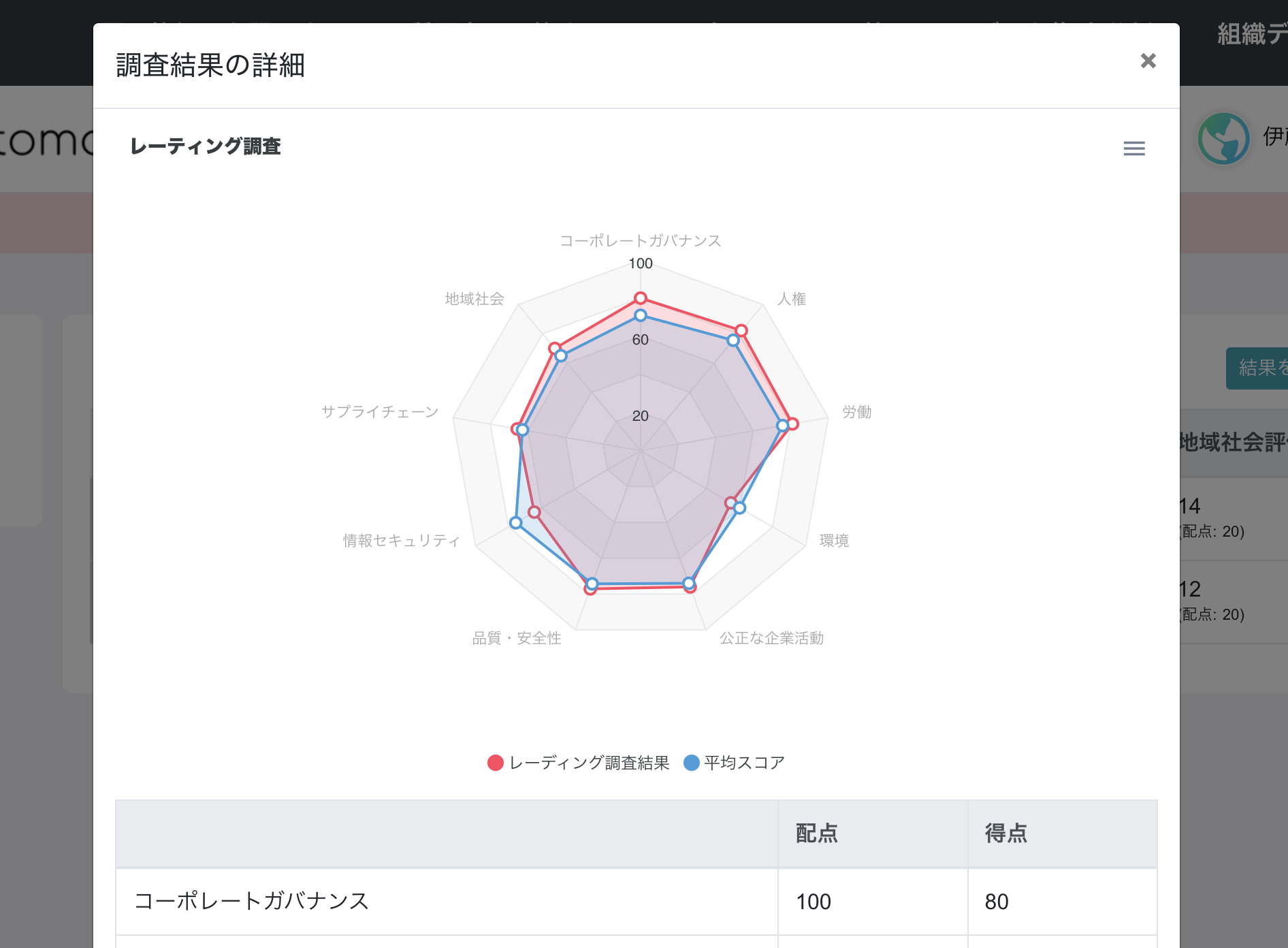1288x948 pixels.
Task: Click the blue point on 情報セキュリティ axis
Action: (516, 522)
